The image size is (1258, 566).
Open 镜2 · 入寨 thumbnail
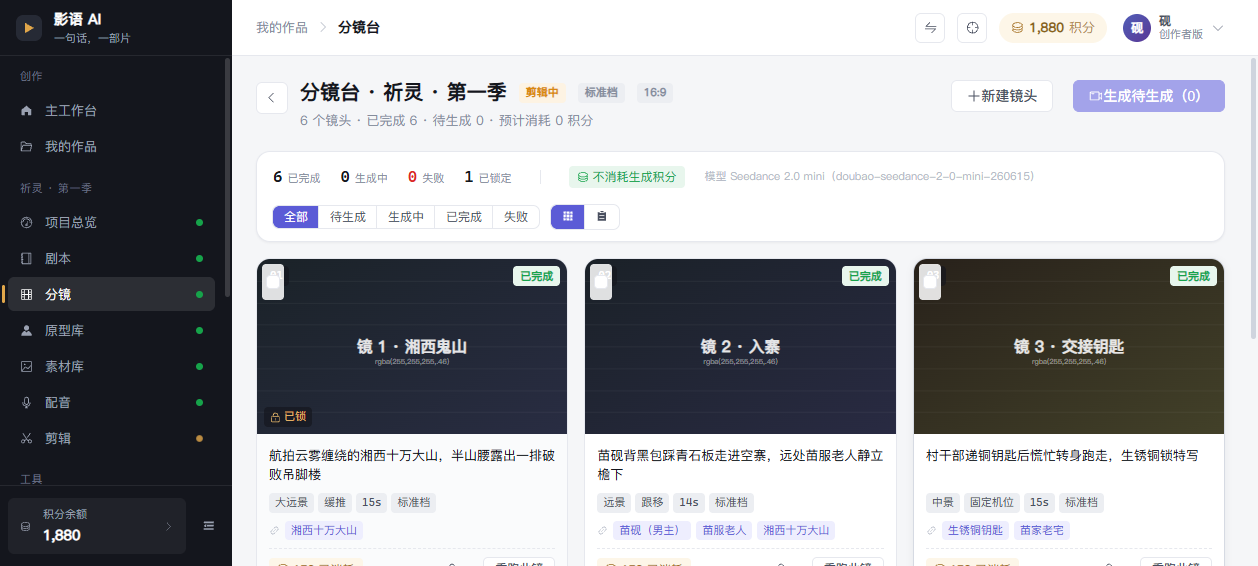coord(740,347)
